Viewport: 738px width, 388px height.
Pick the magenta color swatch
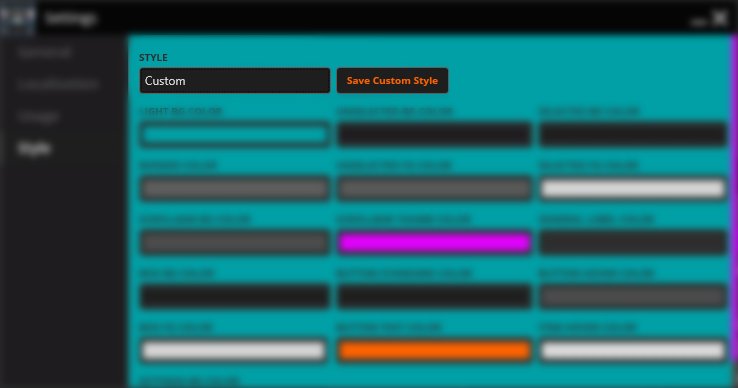click(434, 242)
